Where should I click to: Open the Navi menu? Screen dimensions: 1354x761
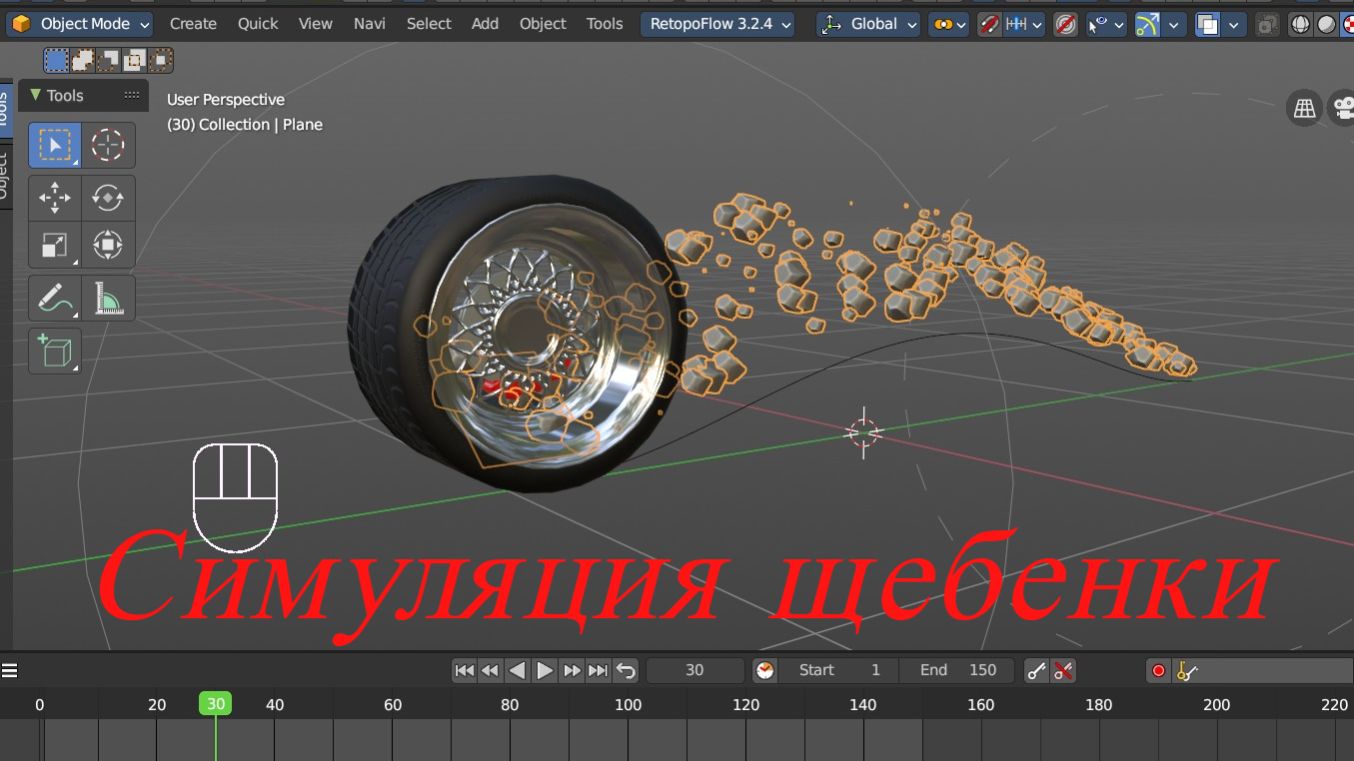tap(369, 24)
